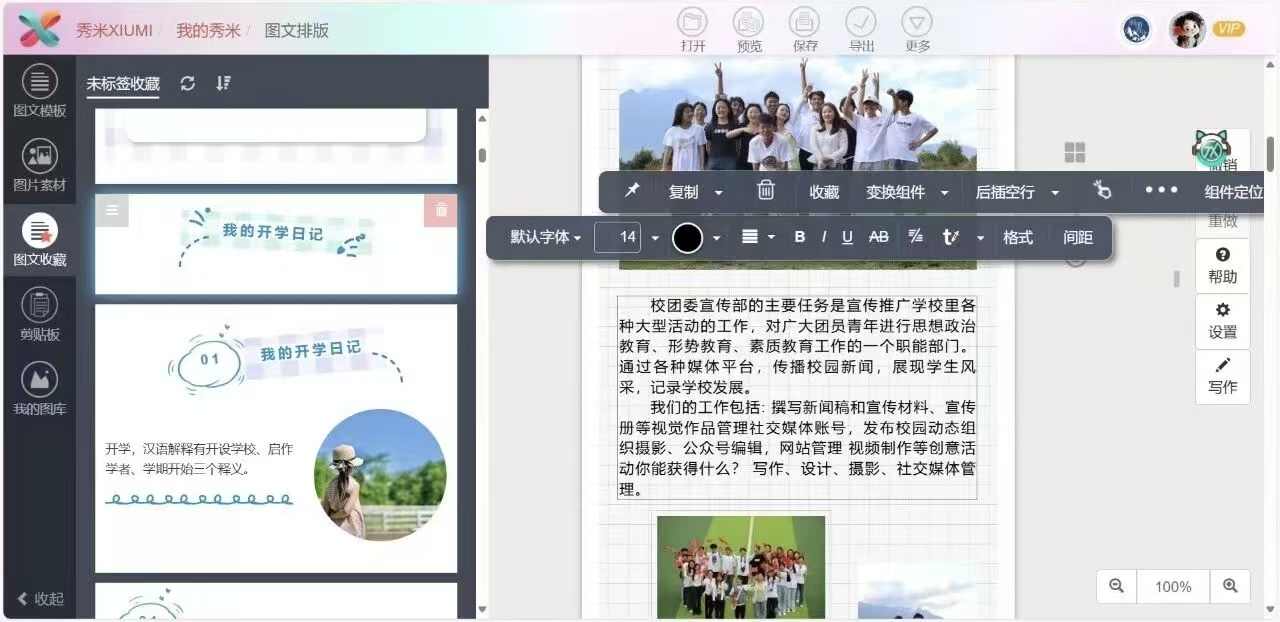
Task: Click the sort icon in favorites header
Action: (223, 84)
